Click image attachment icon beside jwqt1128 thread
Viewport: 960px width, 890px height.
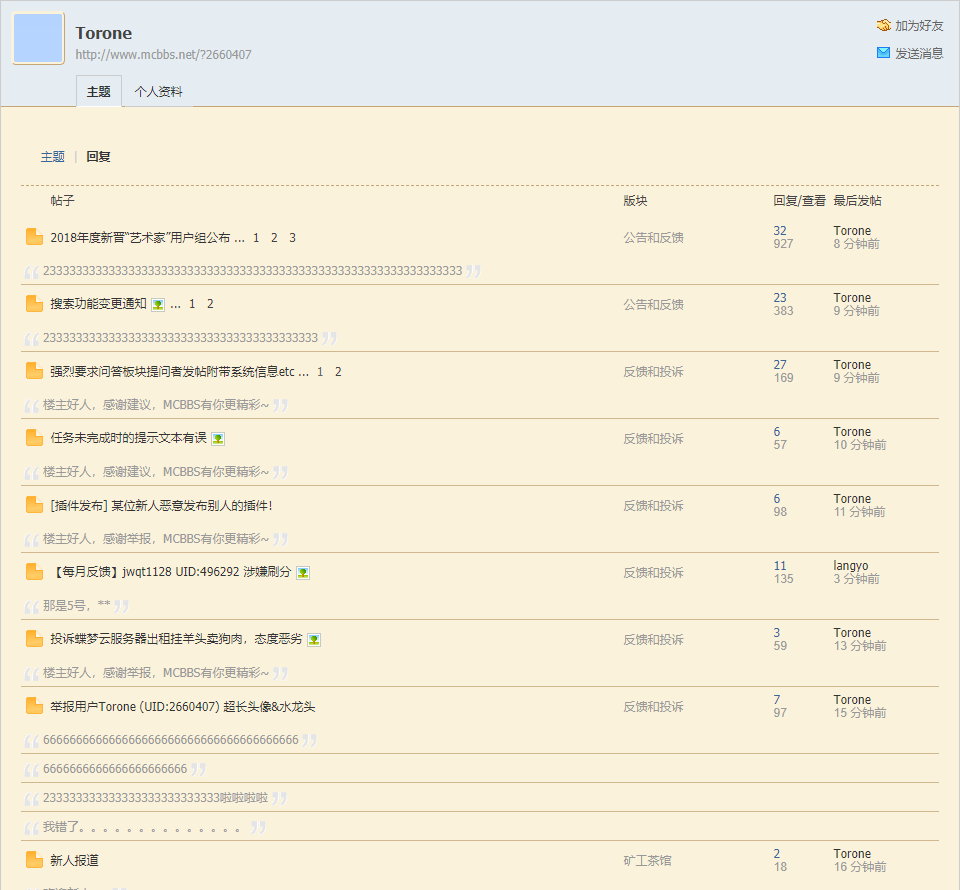pyautogui.click(x=303, y=573)
